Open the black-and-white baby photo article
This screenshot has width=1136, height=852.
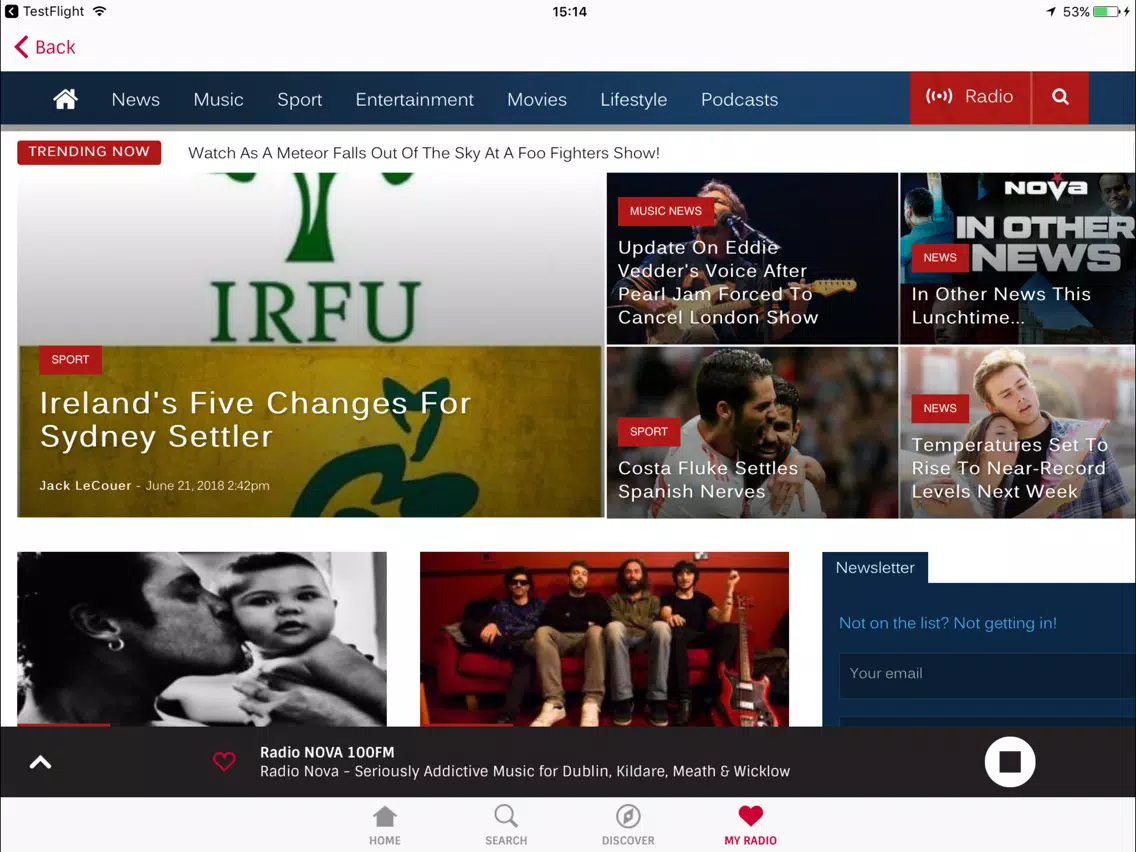click(202, 639)
